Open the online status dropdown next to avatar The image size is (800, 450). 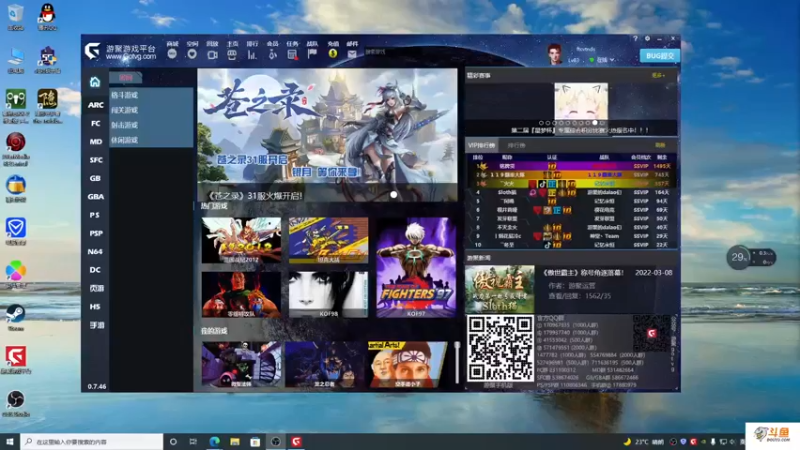point(602,60)
